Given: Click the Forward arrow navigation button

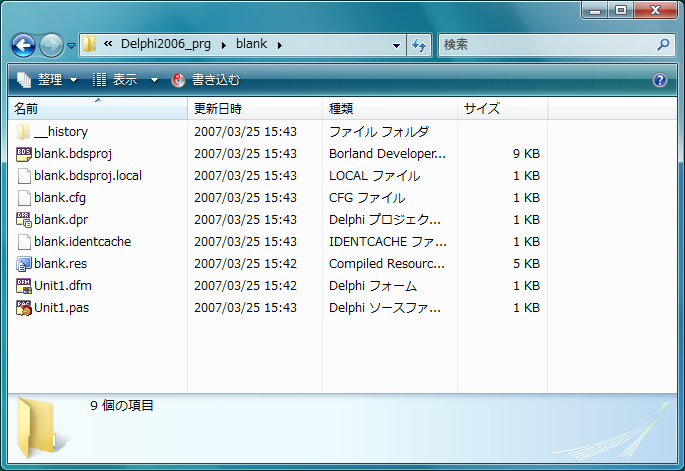Looking at the screenshot, I should 51,45.
